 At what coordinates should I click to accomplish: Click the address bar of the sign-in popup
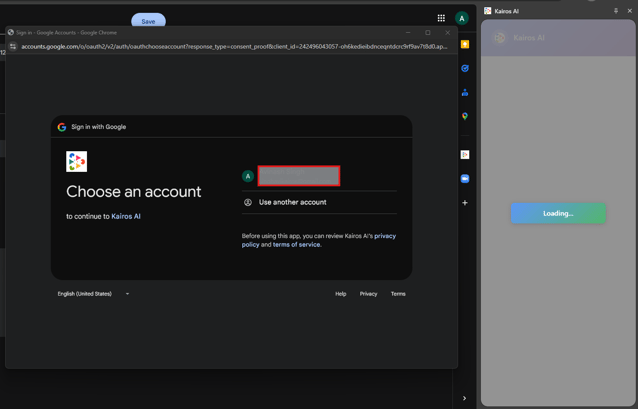(x=234, y=47)
